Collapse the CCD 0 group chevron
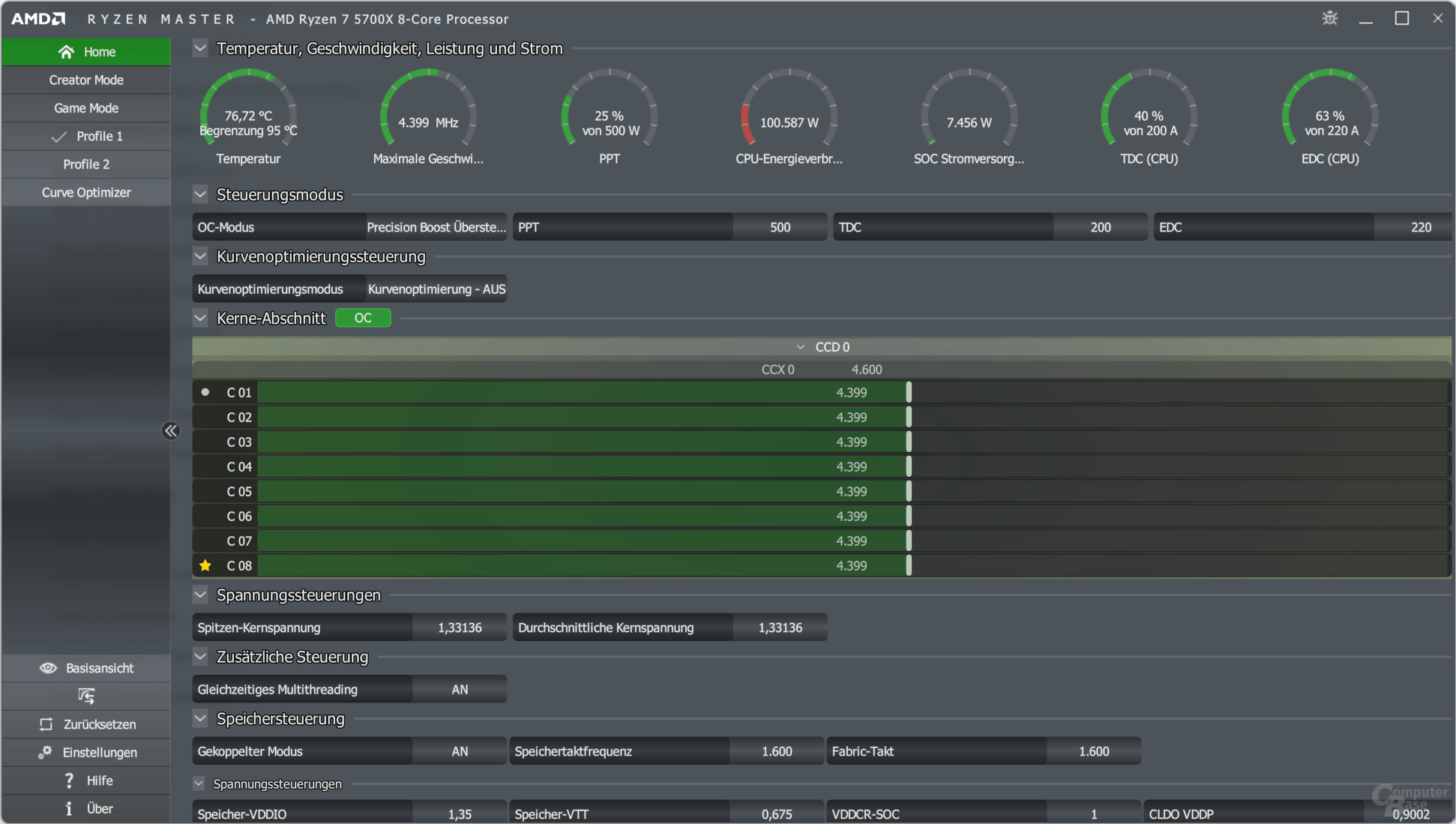1456x824 pixels. 800,347
